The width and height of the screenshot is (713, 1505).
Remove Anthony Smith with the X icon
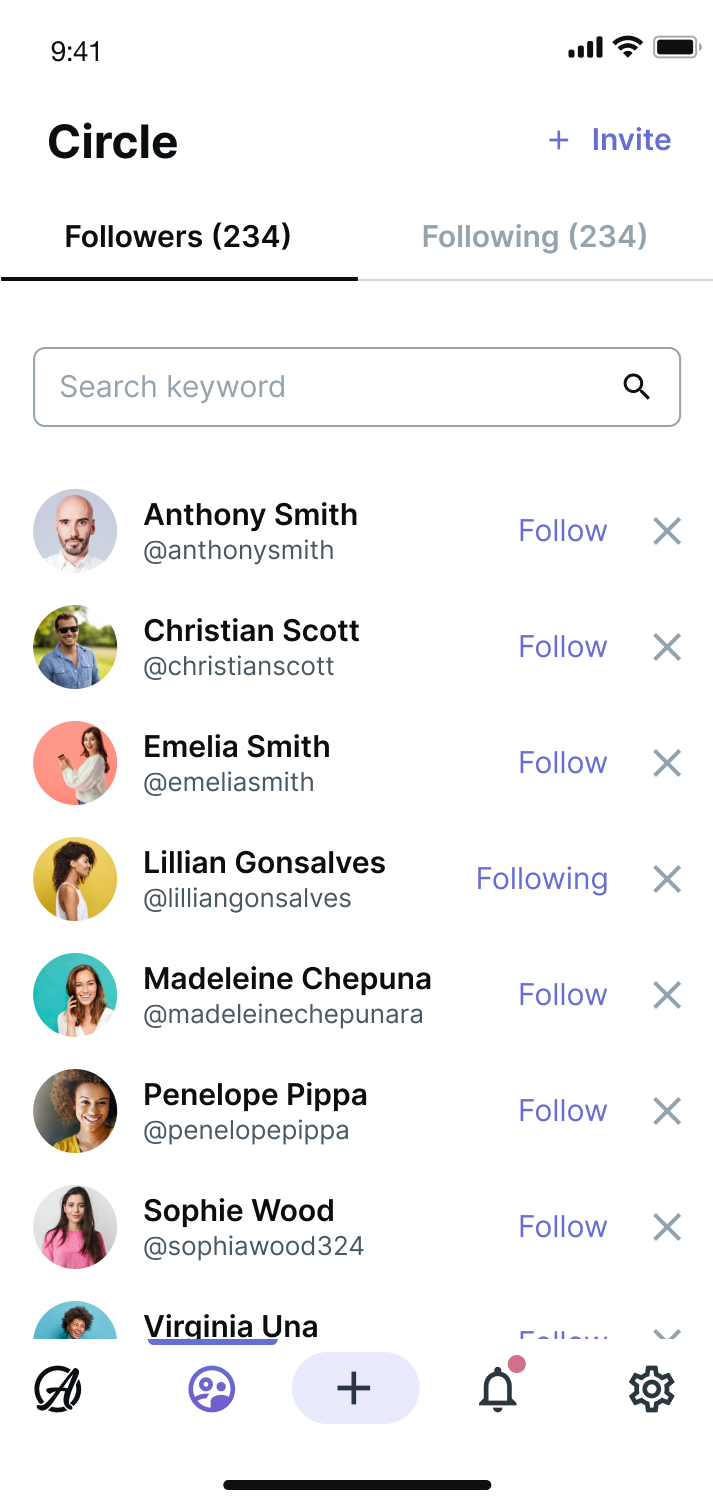(667, 531)
